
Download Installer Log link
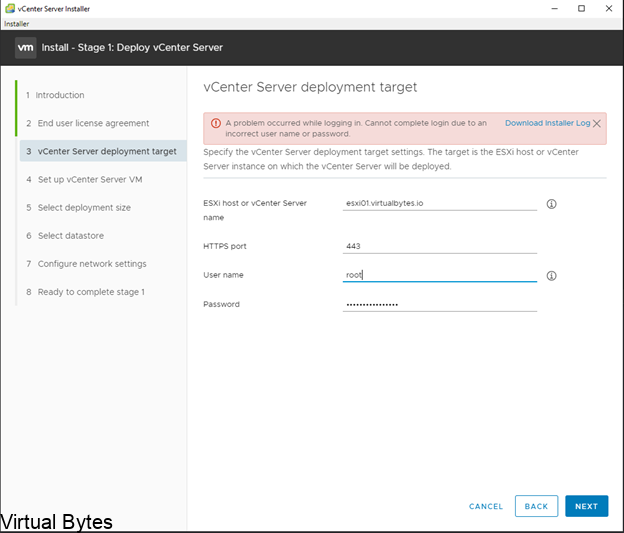(547, 123)
